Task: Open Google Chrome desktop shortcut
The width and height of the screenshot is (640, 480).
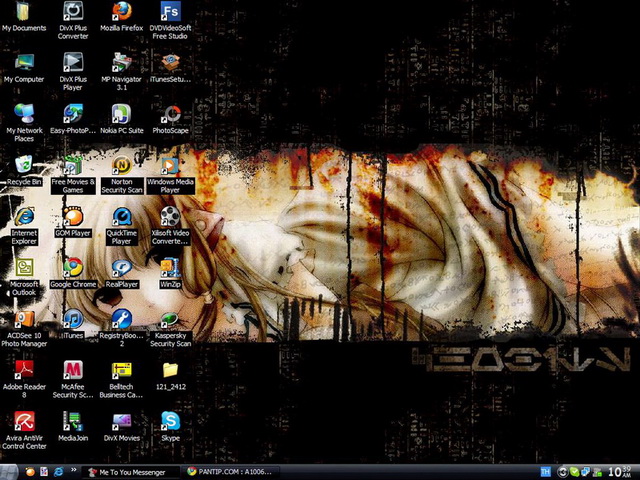Action: click(x=73, y=267)
